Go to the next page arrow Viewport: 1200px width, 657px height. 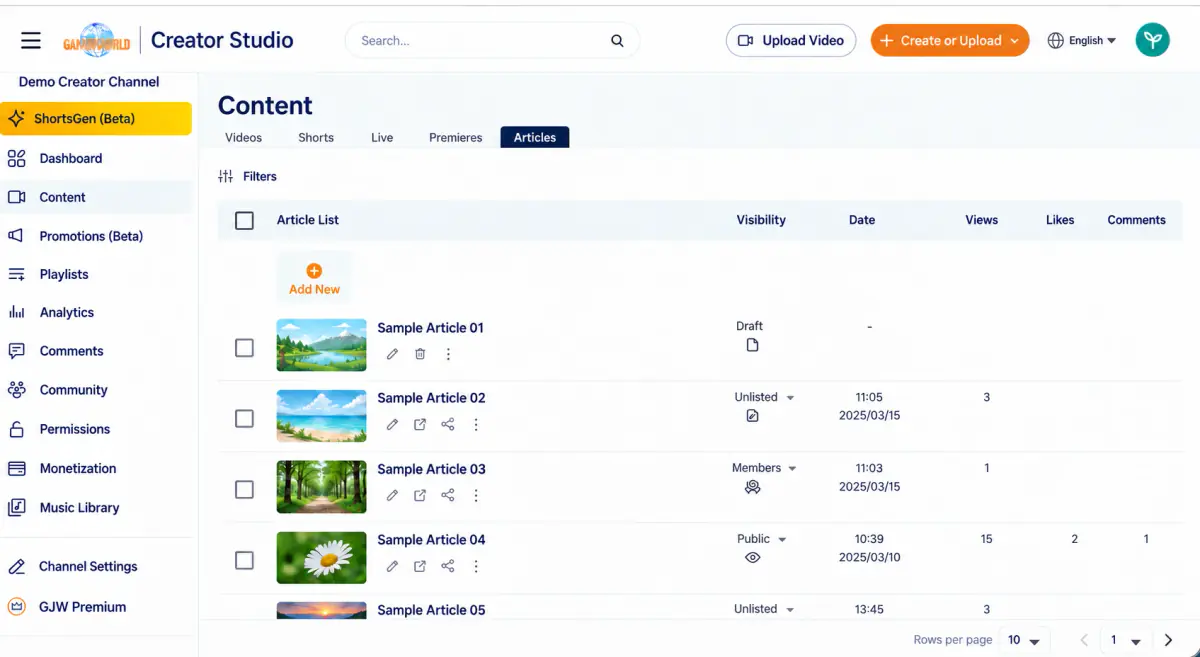pyautogui.click(x=1168, y=640)
